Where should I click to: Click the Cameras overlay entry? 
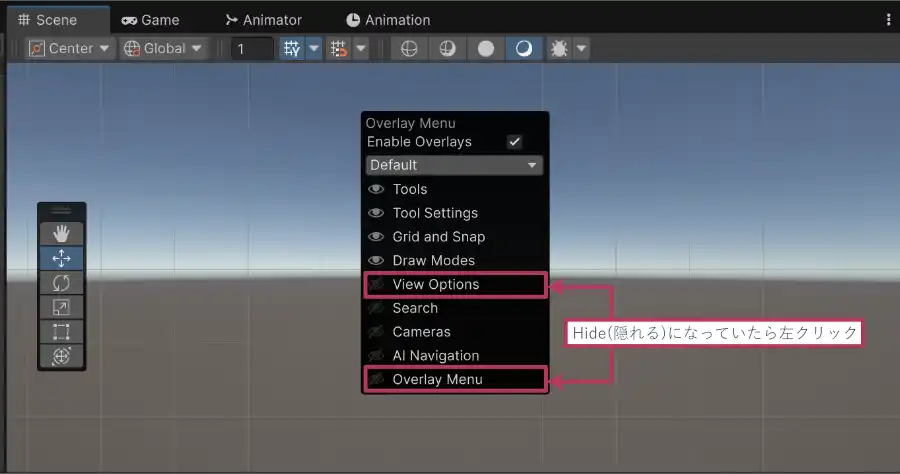tap(421, 332)
